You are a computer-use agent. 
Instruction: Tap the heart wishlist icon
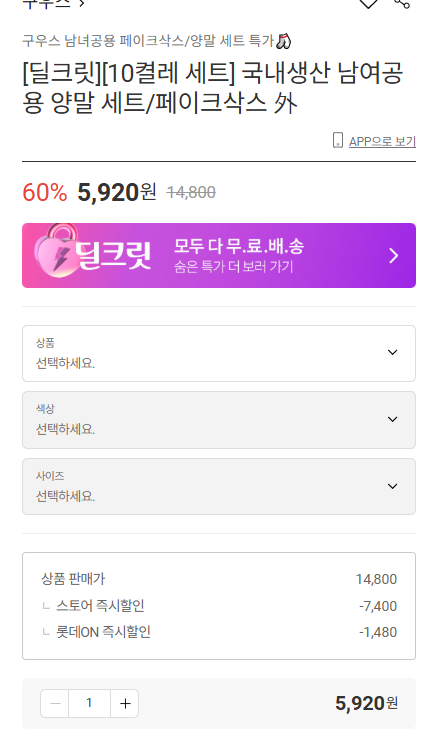tap(368, 3)
